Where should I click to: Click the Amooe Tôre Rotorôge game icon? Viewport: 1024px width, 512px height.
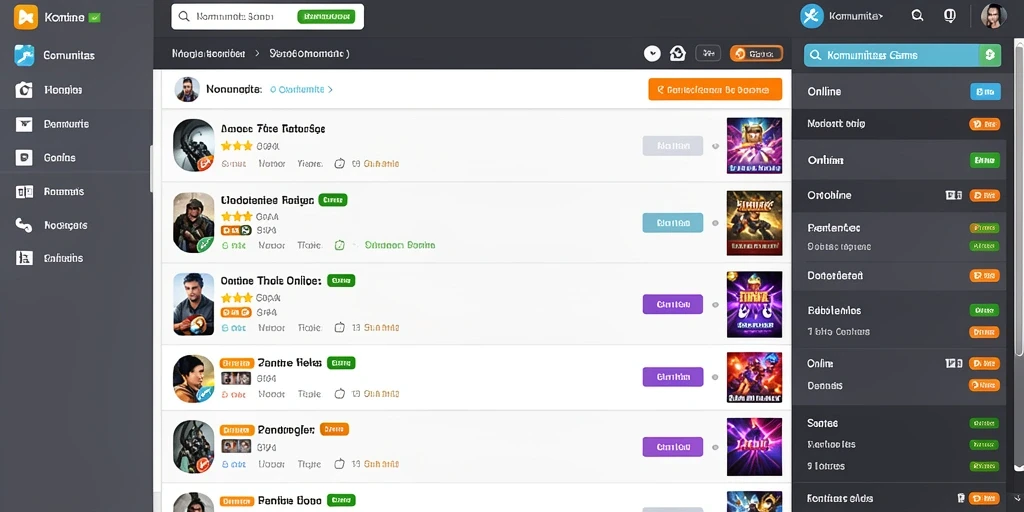click(193, 145)
